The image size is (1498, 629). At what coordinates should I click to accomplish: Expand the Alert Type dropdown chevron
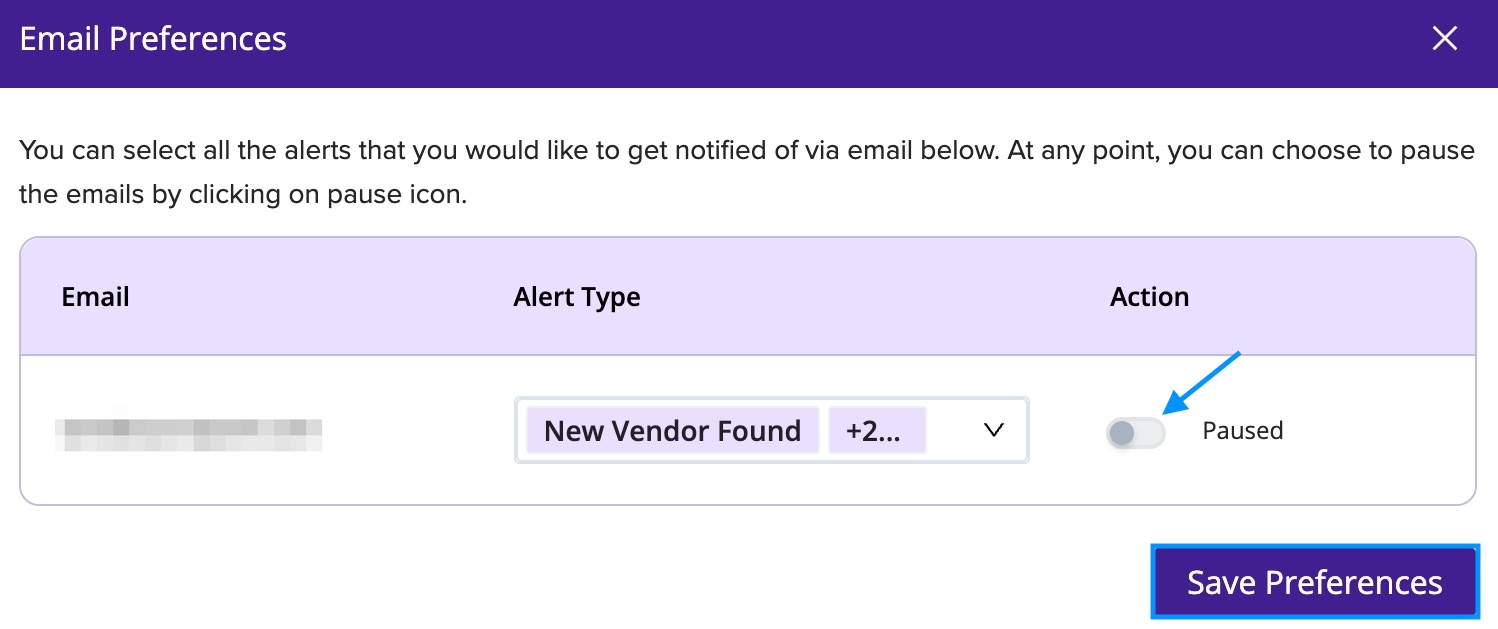tap(993, 430)
